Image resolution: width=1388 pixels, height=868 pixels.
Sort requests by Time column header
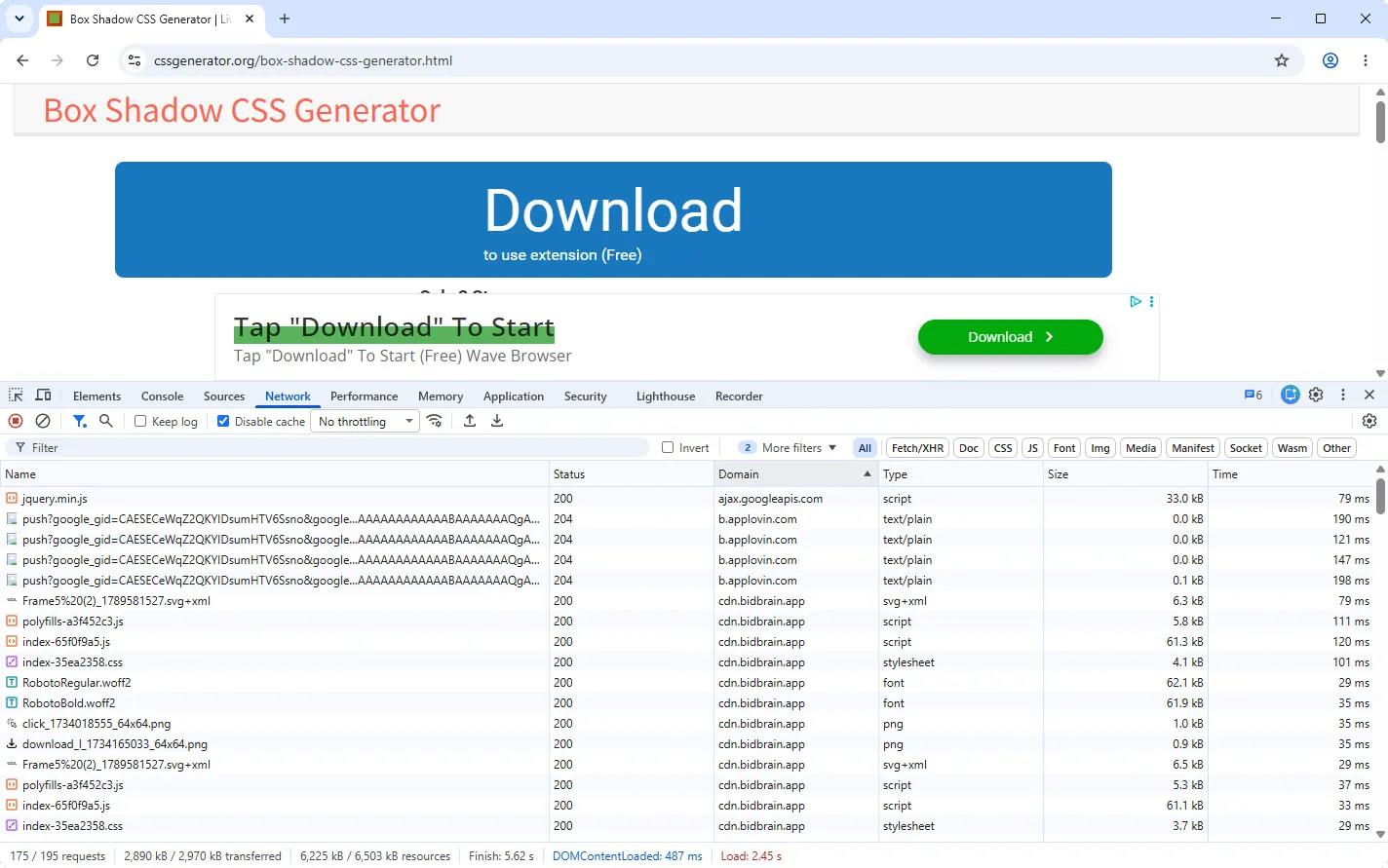pyautogui.click(x=1291, y=474)
